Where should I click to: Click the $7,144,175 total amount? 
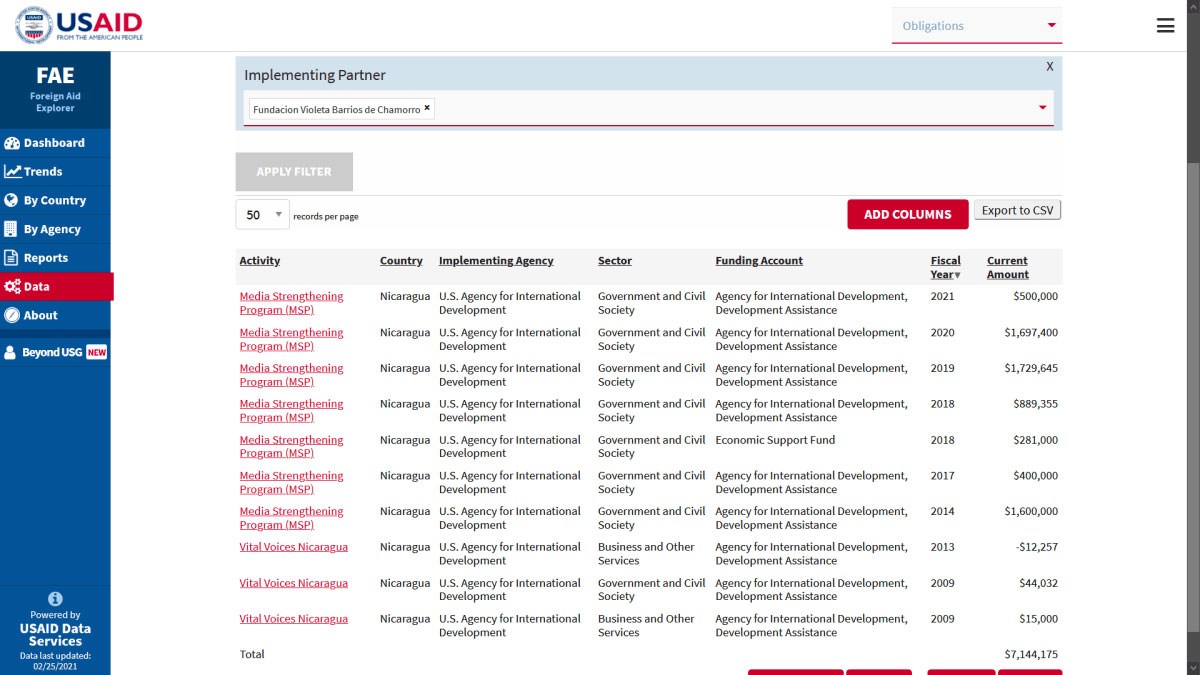[1031, 654]
